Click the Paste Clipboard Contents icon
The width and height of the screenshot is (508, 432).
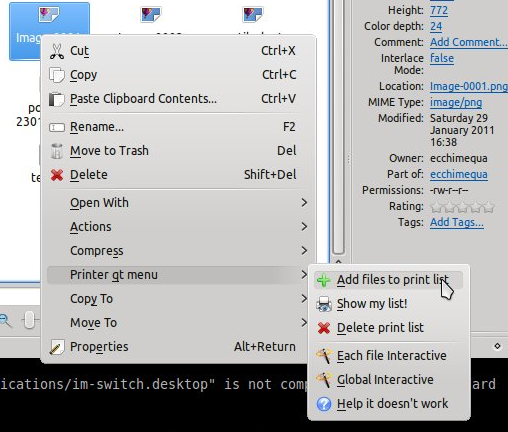point(57,99)
